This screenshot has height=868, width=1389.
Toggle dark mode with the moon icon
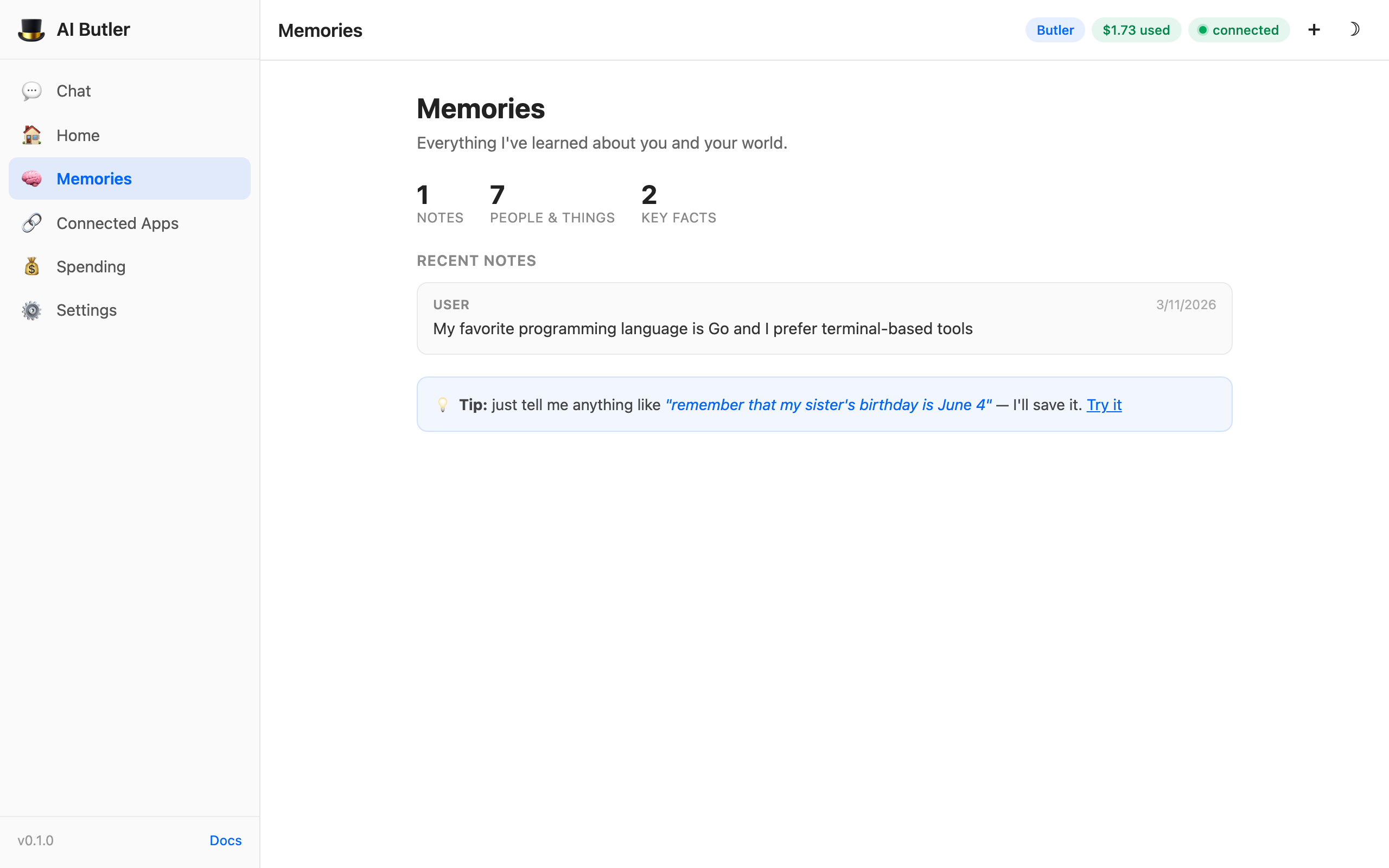click(x=1356, y=29)
